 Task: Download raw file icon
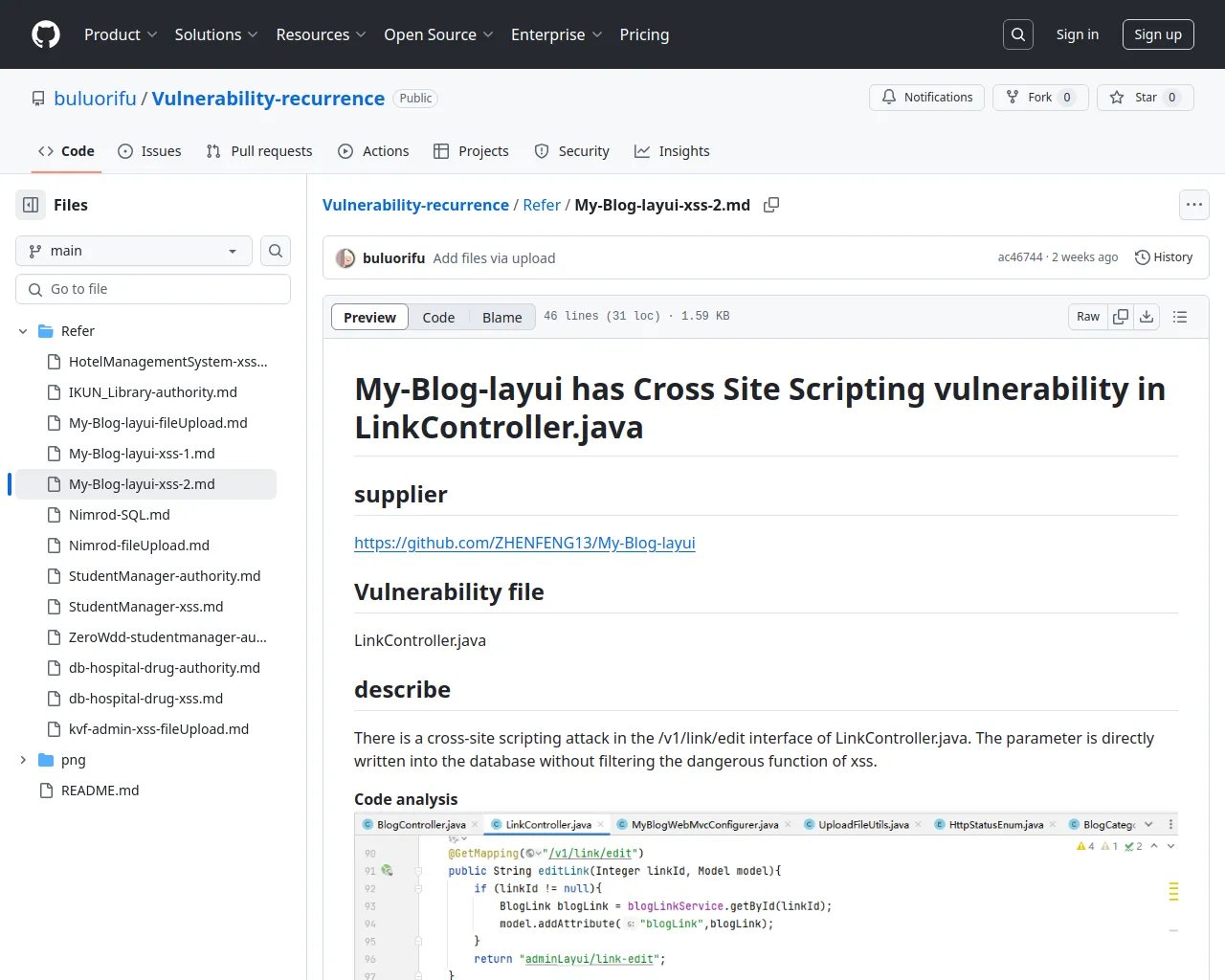[x=1147, y=317]
